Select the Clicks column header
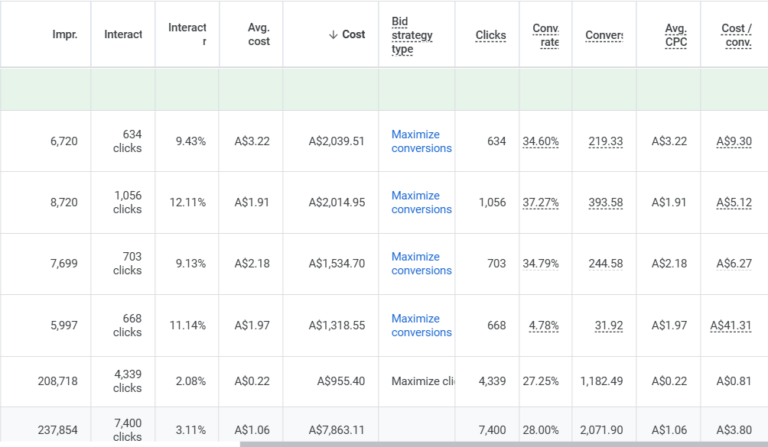 pos(490,35)
